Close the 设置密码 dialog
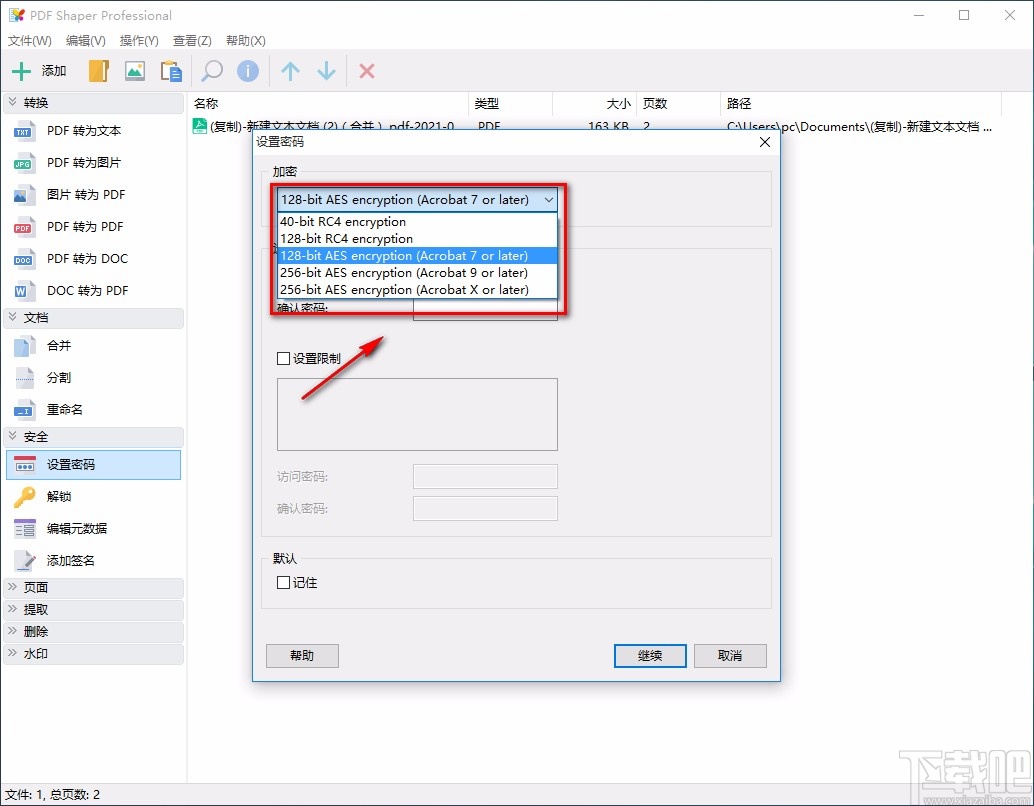This screenshot has width=1034, height=806. tap(765, 142)
